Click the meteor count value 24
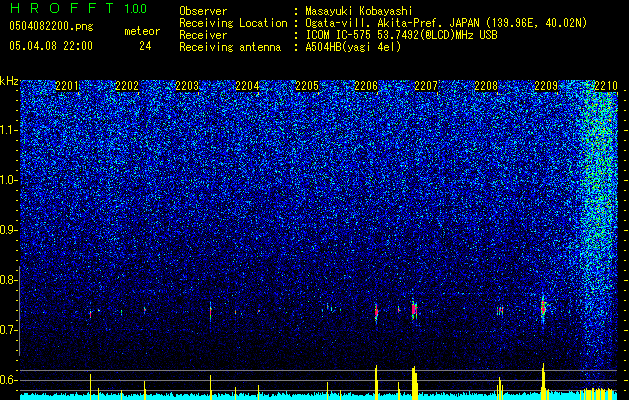Image resolution: width=629 pixels, height=400 pixels. click(145, 46)
